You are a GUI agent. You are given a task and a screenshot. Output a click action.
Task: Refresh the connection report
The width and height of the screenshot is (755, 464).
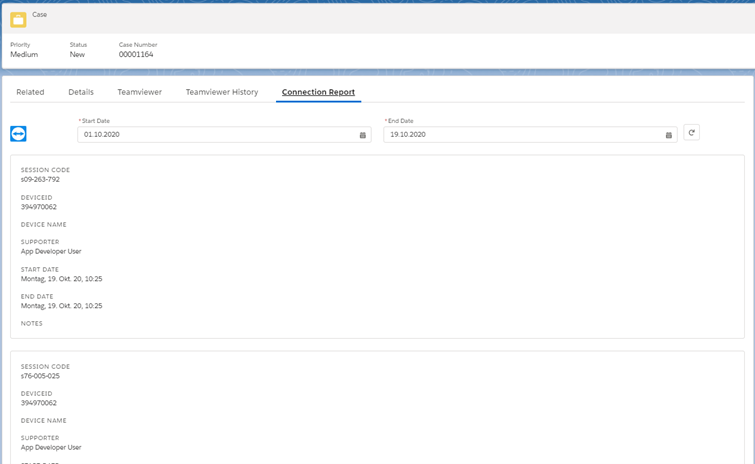691,132
